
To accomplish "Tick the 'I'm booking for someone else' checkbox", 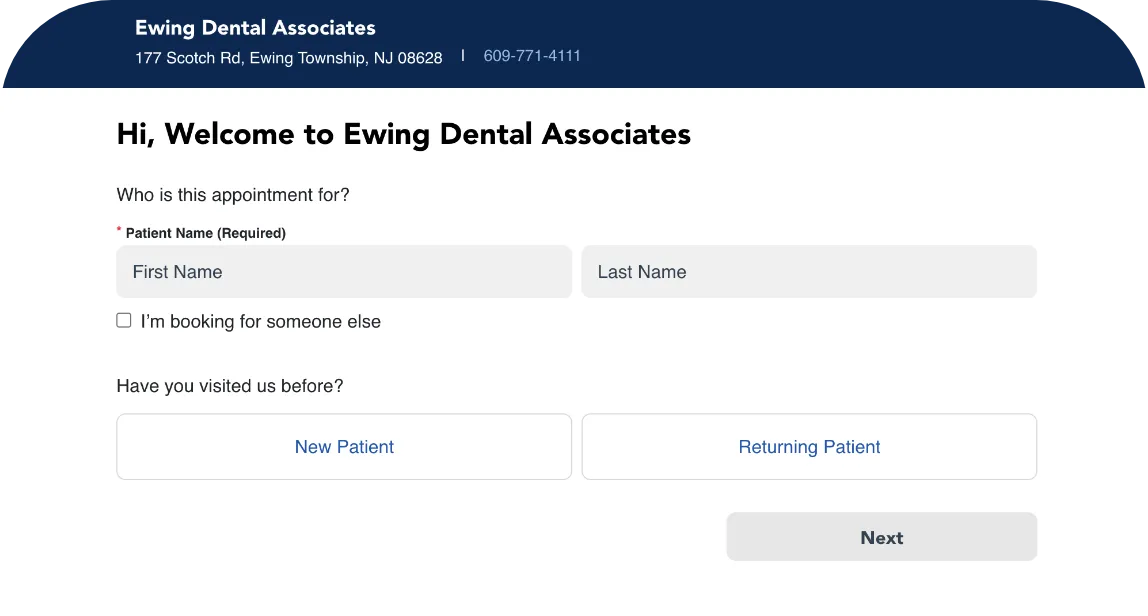I will (x=124, y=321).
